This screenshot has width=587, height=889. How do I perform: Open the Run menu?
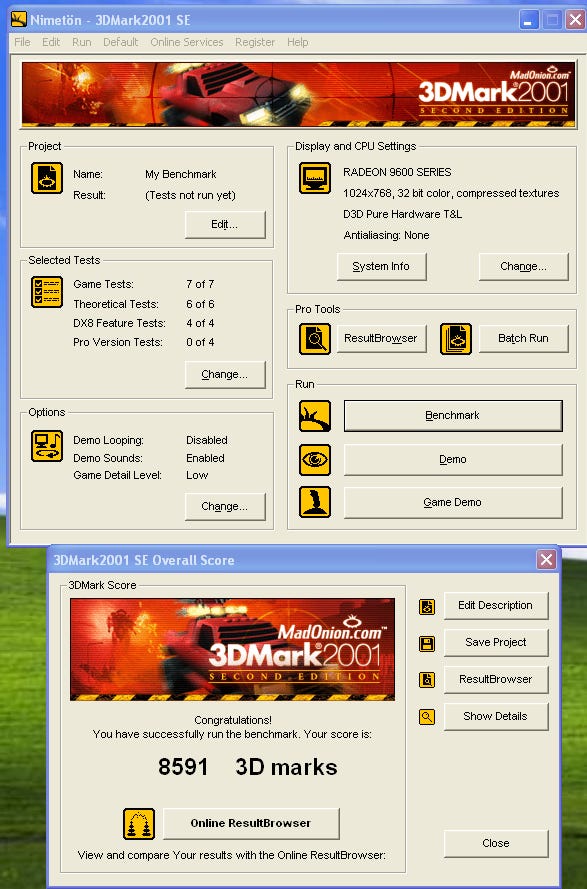point(82,42)
